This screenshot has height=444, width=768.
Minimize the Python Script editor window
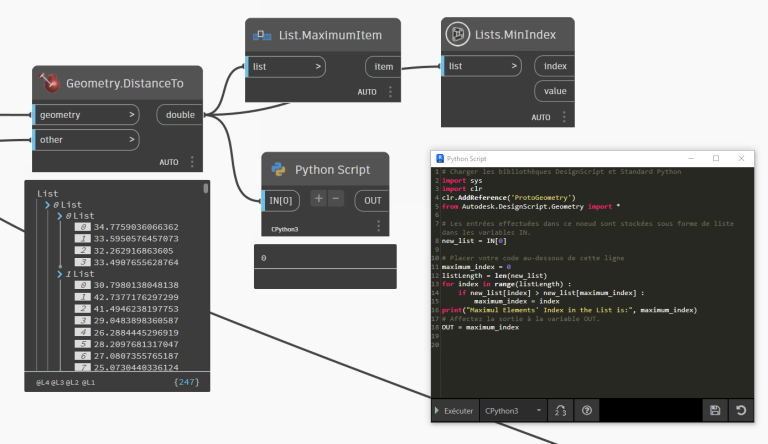691,158
